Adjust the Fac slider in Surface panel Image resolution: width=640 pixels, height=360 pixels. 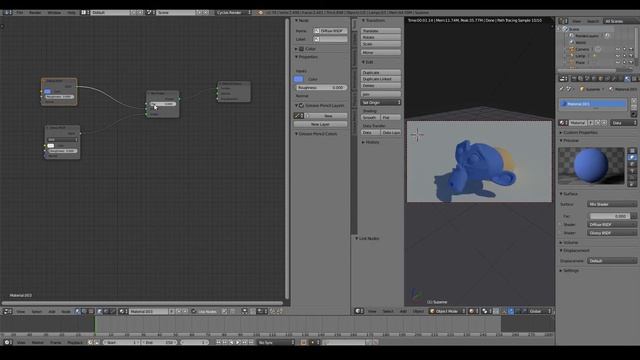[610, 216]
